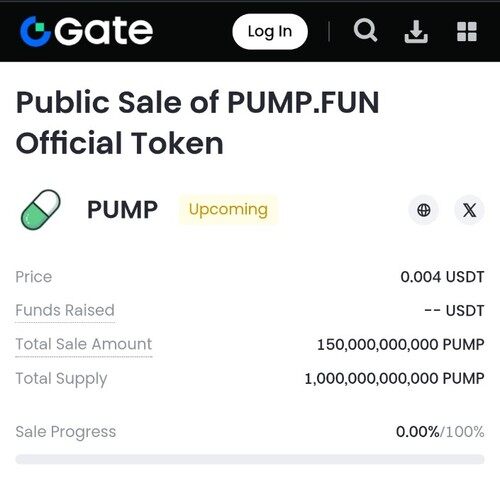Click the PUMP pill token icon
500x501 pixels.
pyautogui.click(x=41, y=210)
